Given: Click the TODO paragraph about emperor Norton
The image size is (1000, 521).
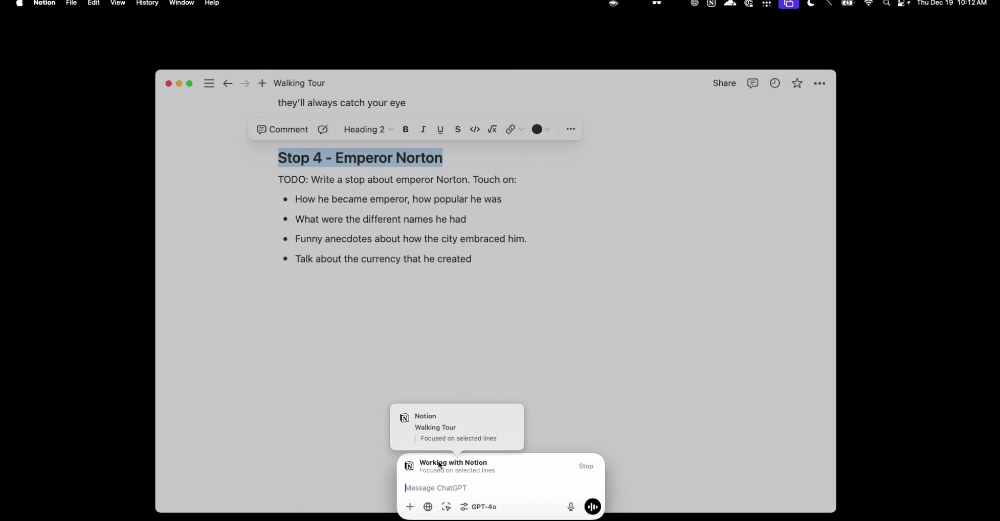Looking at the screenshot, I should click(x=397, y=180).
